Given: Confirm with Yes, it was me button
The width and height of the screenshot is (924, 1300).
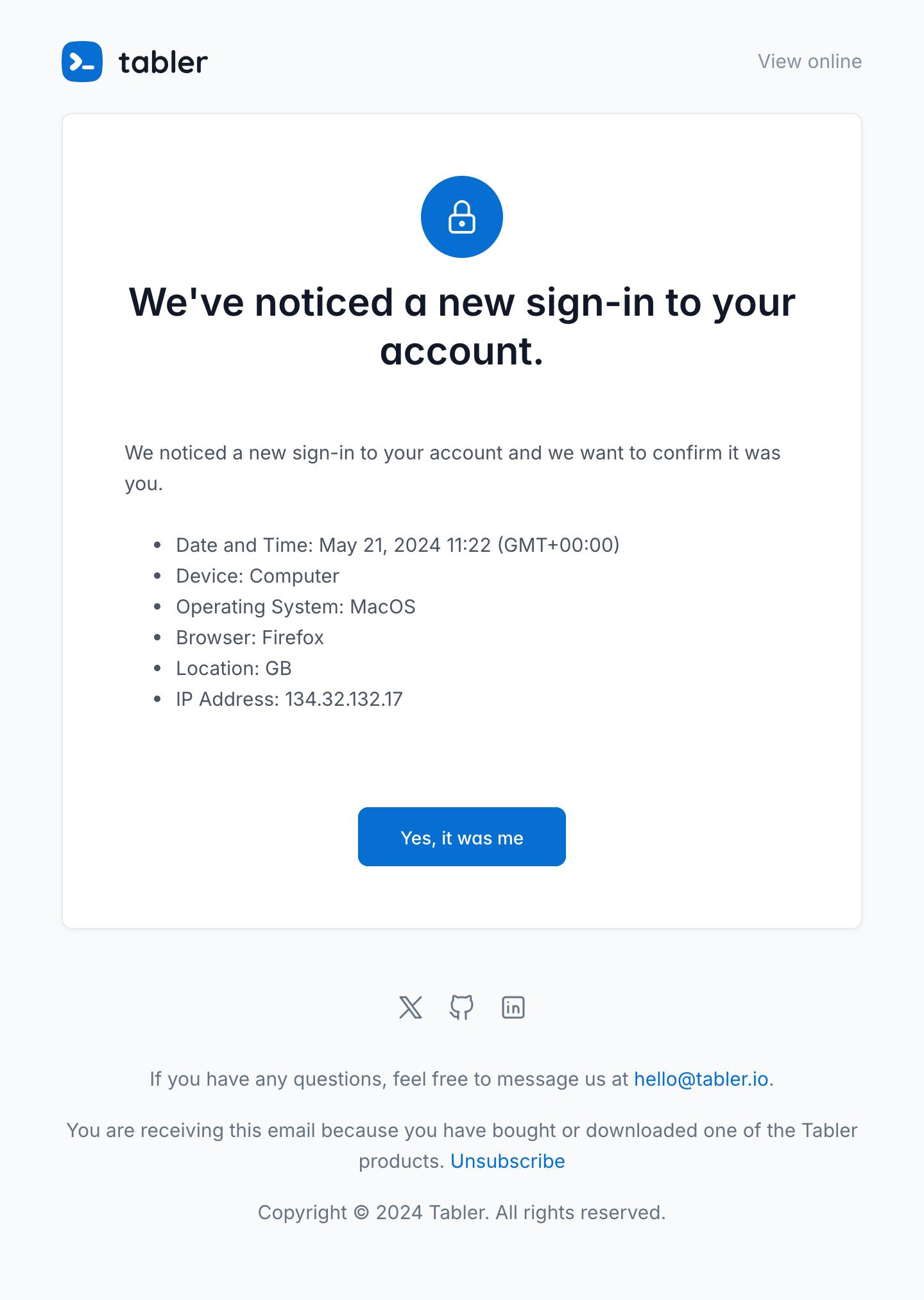Looking at the screenshot, I should [462, 837].
